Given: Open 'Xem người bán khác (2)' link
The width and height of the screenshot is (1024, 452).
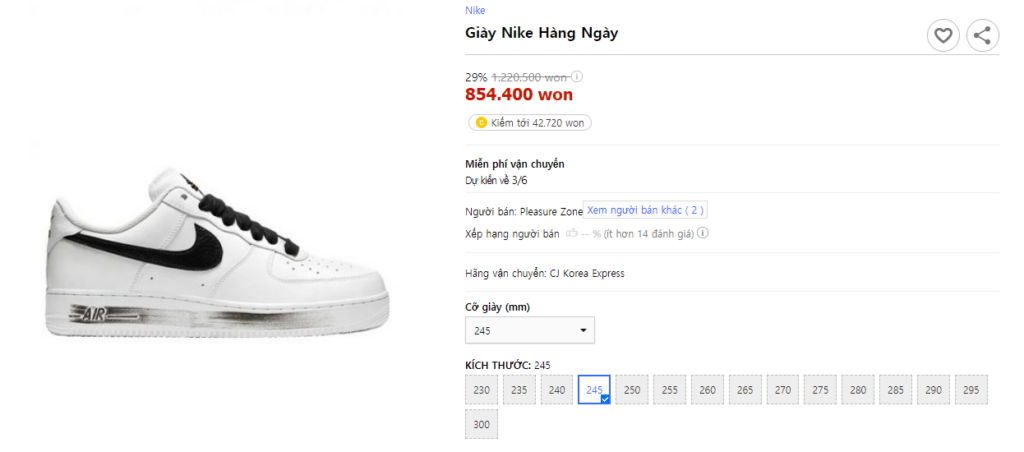Looking at the screenshot, I should pyautogui.click(x=646, y=210).
